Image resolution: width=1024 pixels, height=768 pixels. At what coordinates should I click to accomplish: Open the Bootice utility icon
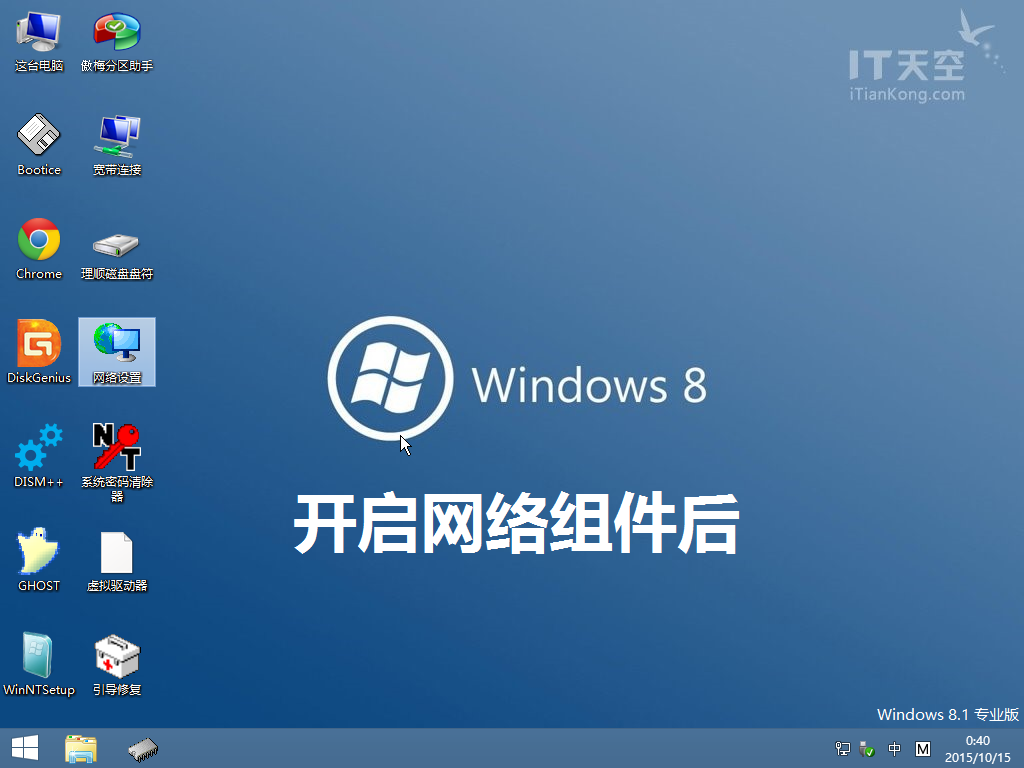[39, 136]
